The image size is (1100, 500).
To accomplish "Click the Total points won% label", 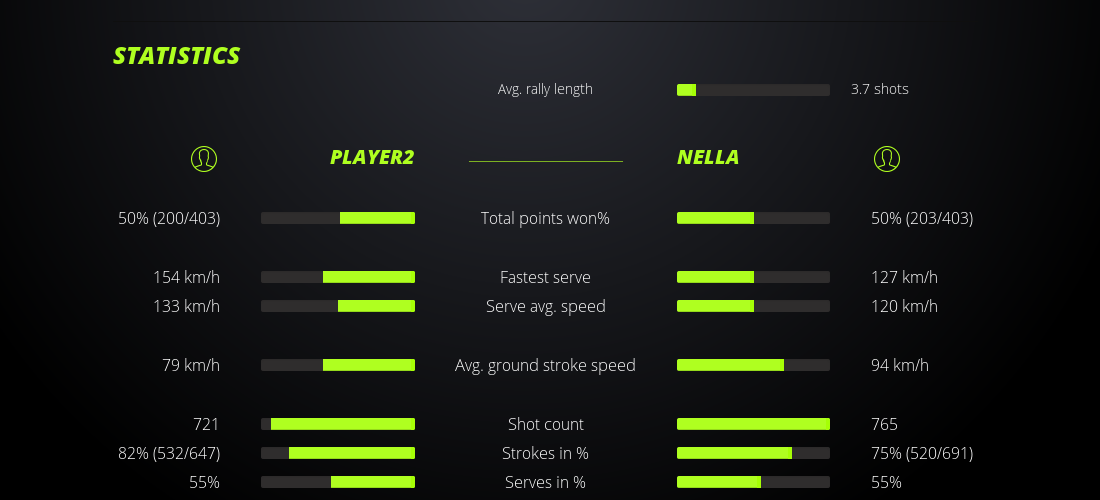I will 545,218.
